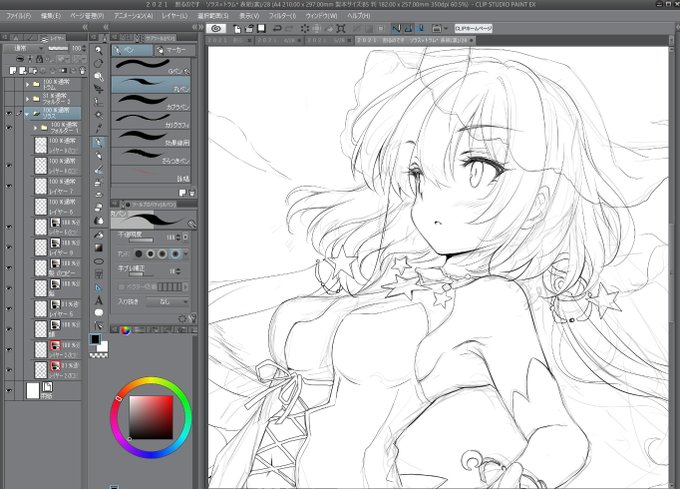680x489 pixels.
Task: Open the 通常 blend mode dropdown
Action: point(25,48)
